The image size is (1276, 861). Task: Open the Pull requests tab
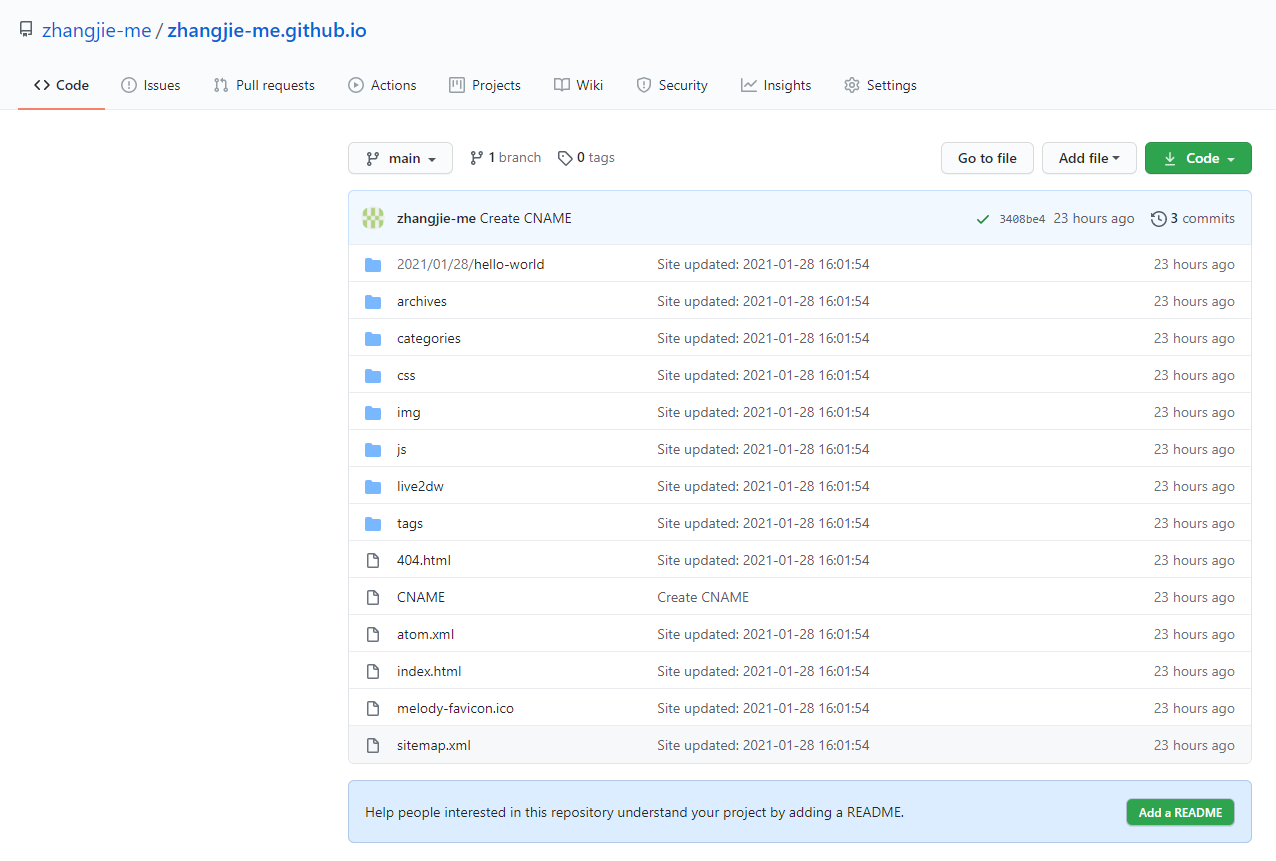pyautogui.click(x=264, y=85)
